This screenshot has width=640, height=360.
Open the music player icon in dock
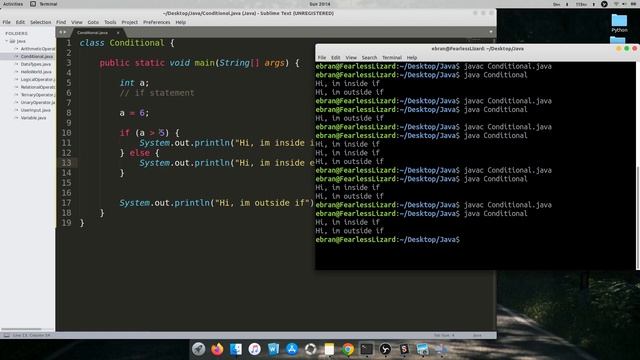coord(254,349)
